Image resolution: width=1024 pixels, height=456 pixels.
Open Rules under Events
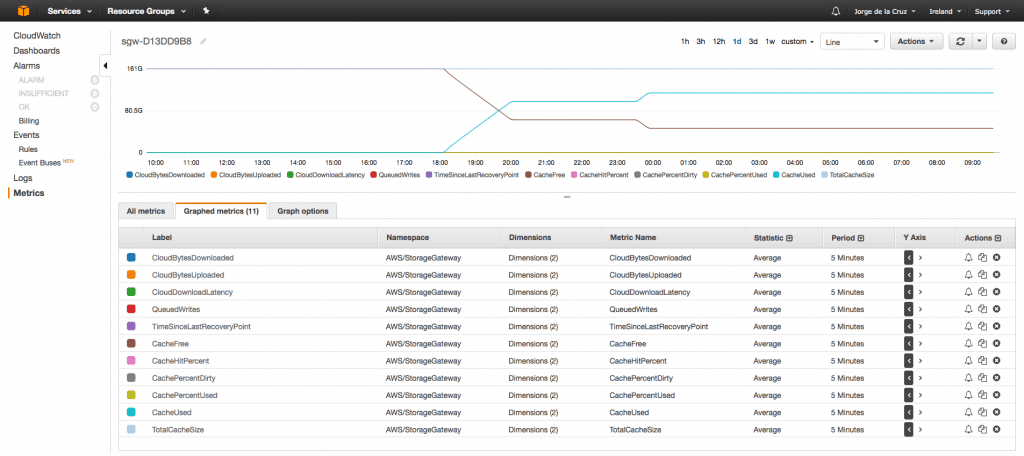pos(28,149)
